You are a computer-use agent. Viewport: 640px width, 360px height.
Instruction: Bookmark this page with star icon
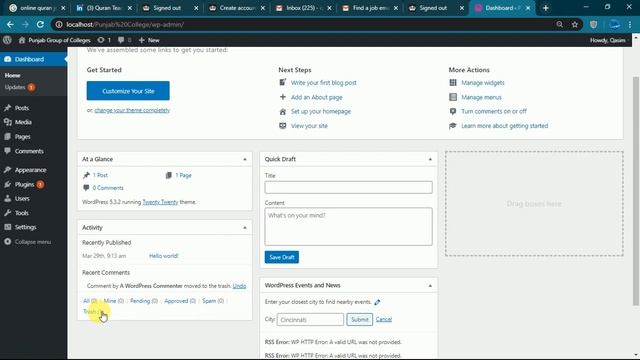click(575, 24)
